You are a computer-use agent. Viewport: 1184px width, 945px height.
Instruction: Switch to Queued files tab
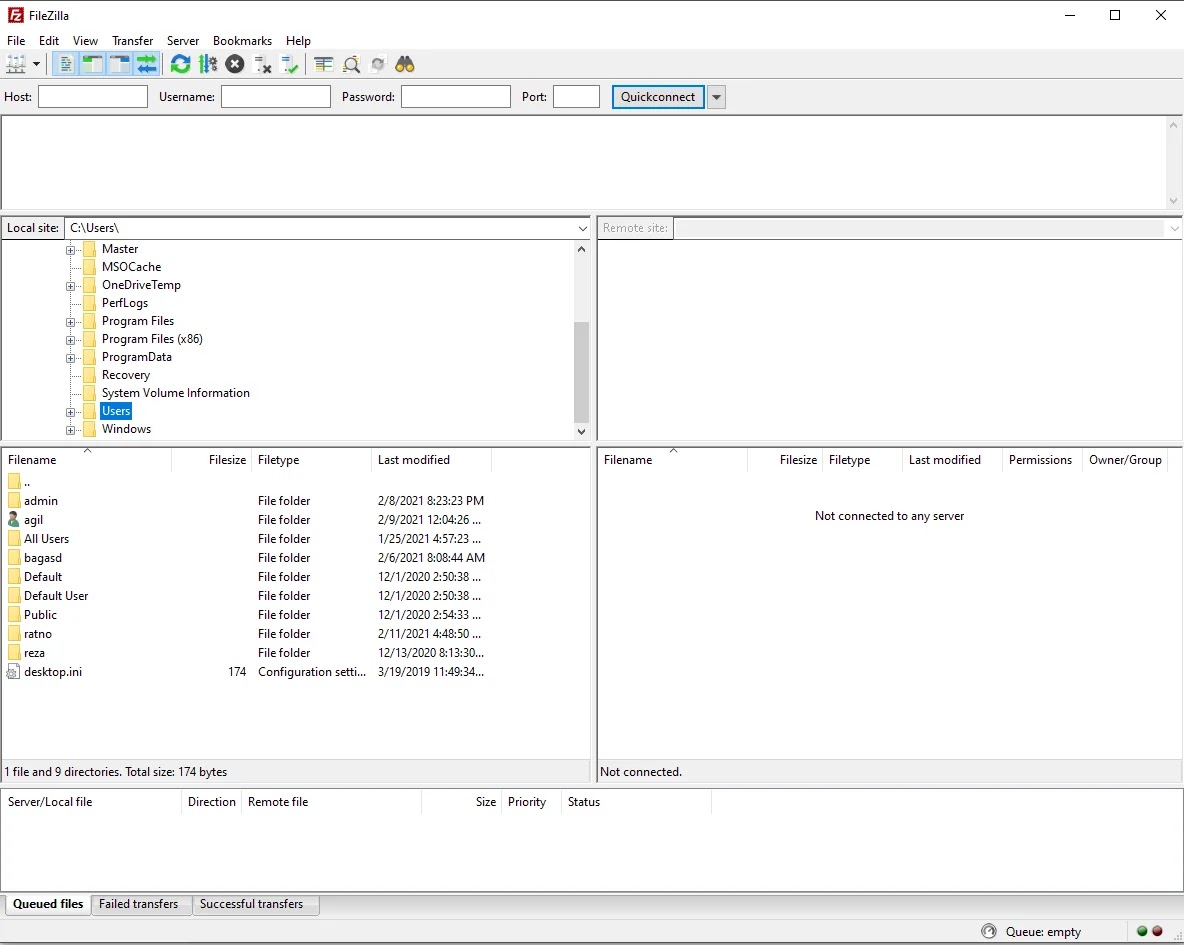coord(48,904)
